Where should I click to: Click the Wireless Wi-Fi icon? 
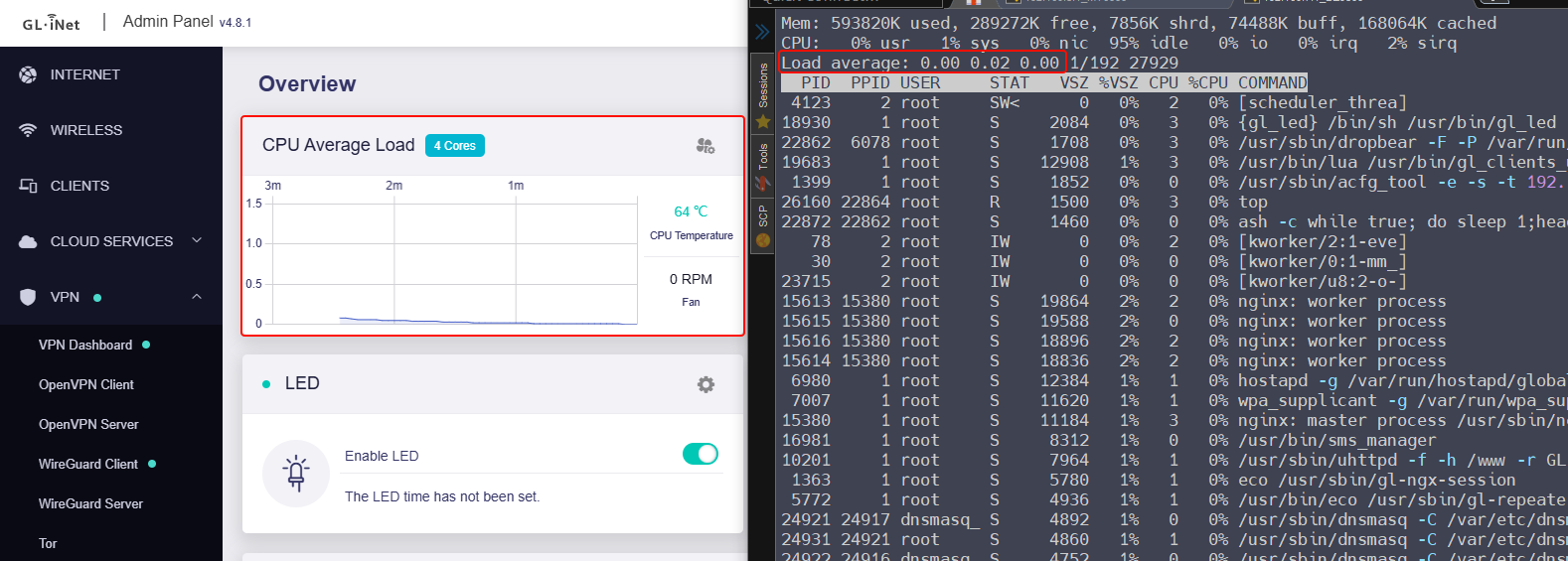[28, 130]
